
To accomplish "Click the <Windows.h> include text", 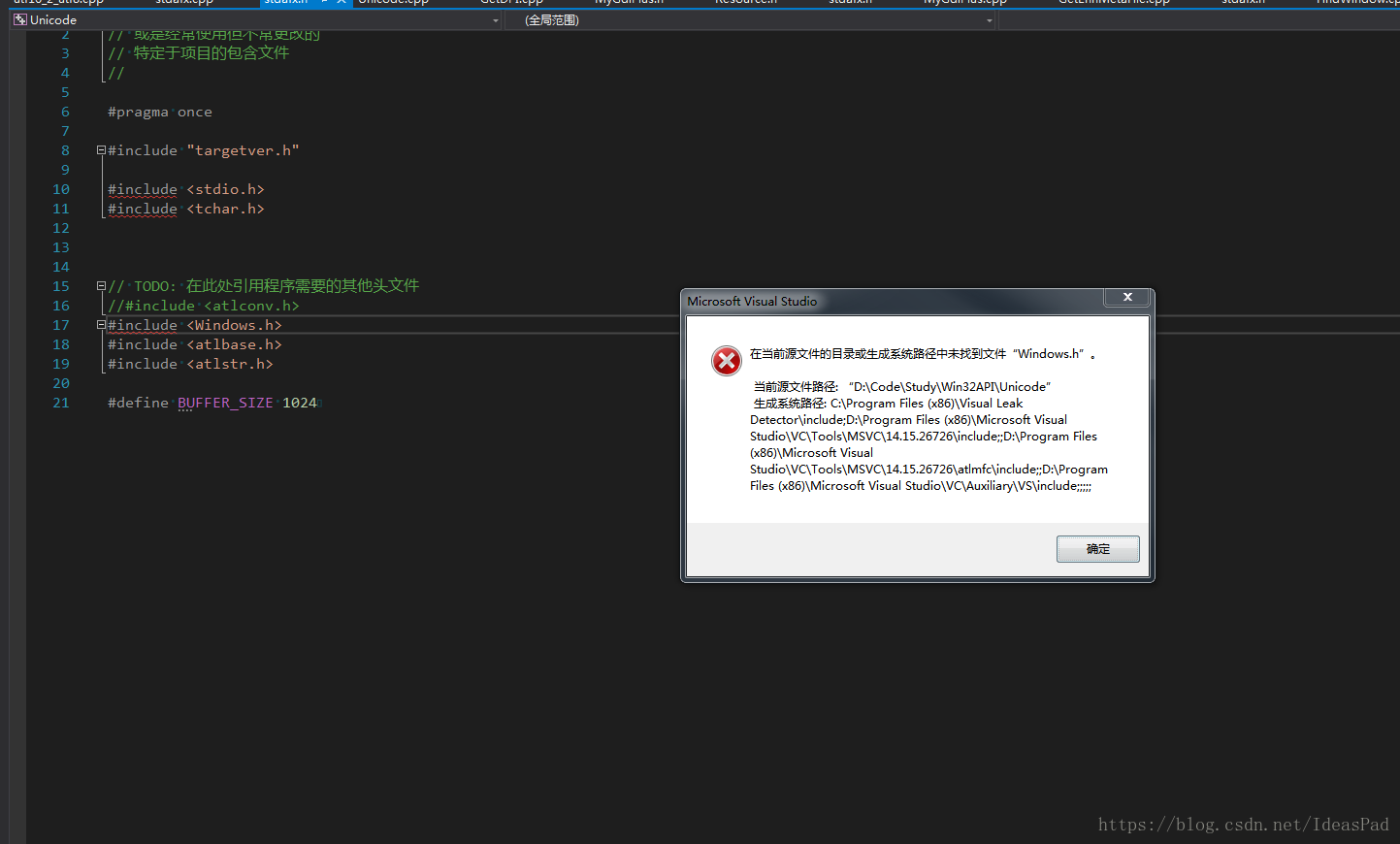I will [234, 325].
